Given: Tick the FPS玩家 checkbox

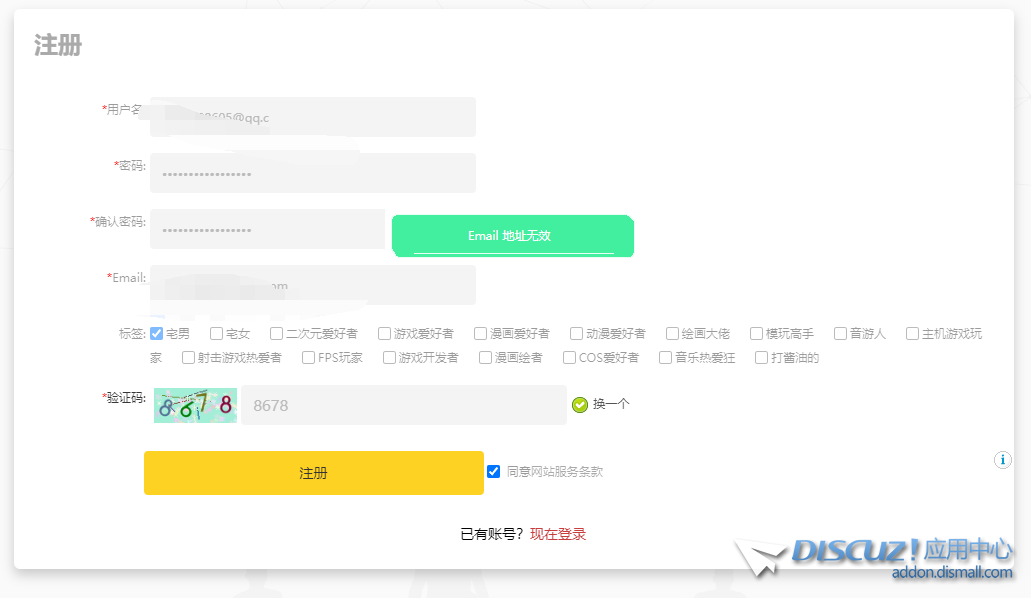Looking at the screenshot, I should point(308,358).
